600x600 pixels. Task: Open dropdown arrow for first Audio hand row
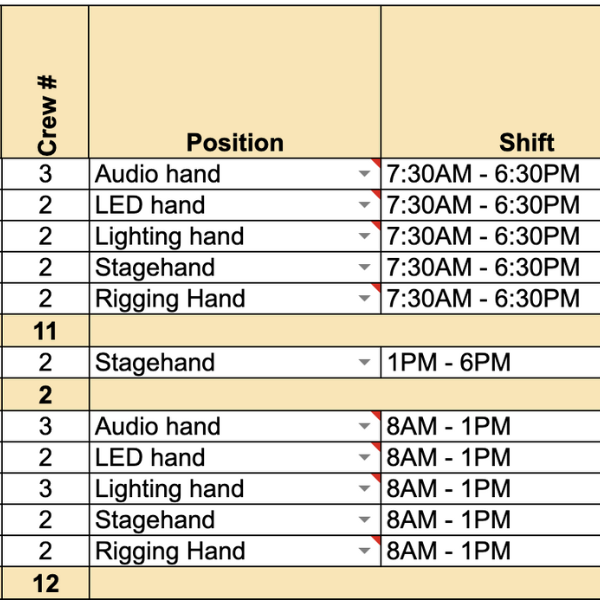coord(364,174)
